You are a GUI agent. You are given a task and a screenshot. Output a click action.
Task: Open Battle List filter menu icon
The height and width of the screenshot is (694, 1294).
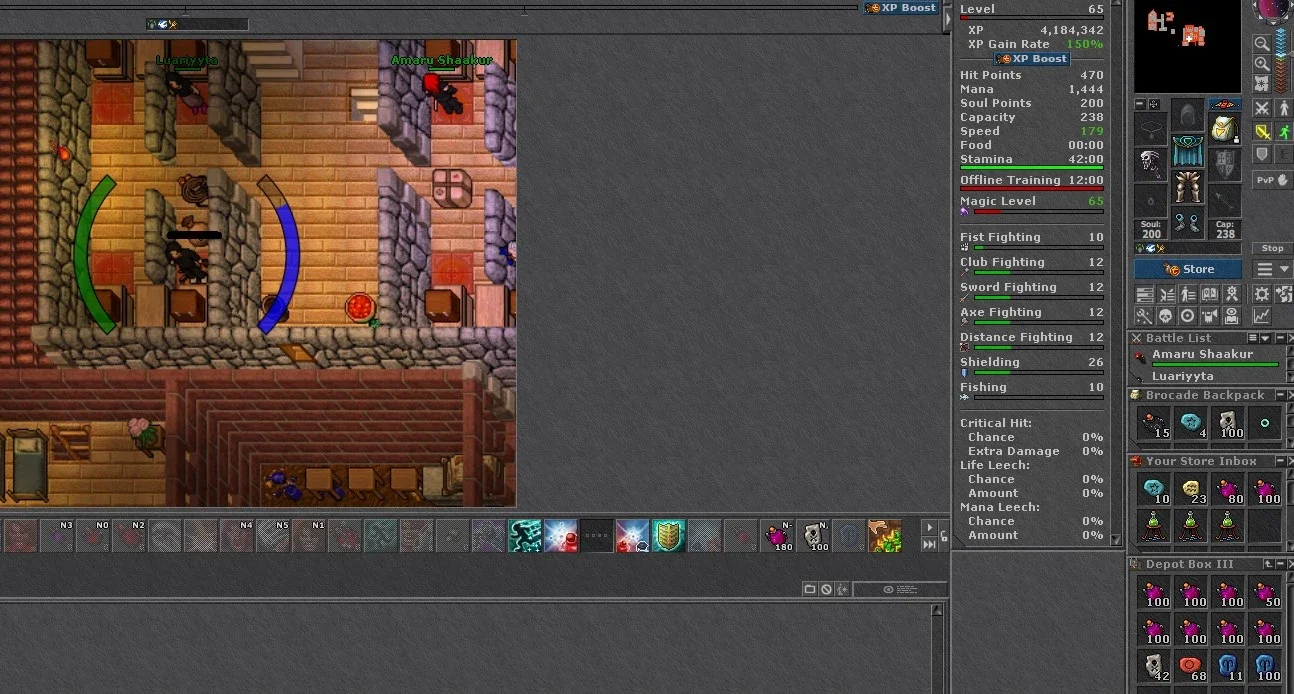tap(1253, 339)
